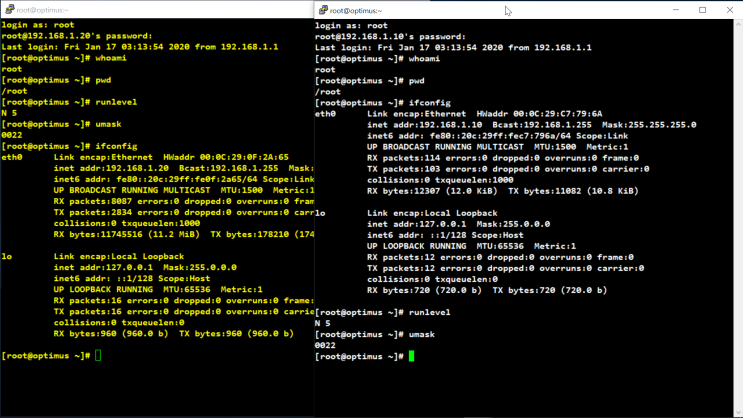Click the 'umask' command in right terminal
Image resolution: width=743 pixels, height=418 pixels.
(x=422, y=335)
